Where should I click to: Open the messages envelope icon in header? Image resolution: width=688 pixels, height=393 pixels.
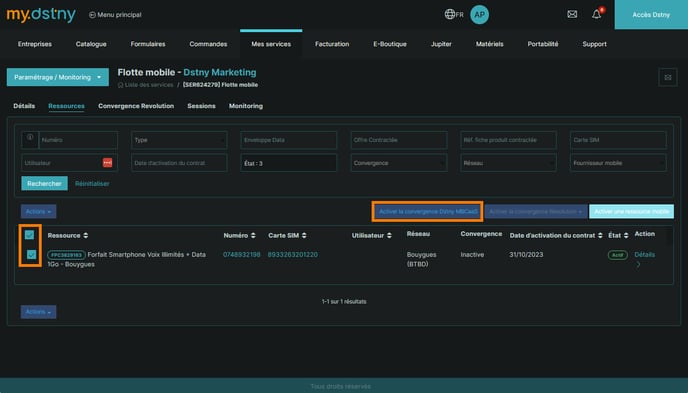(x=572, y=14)
